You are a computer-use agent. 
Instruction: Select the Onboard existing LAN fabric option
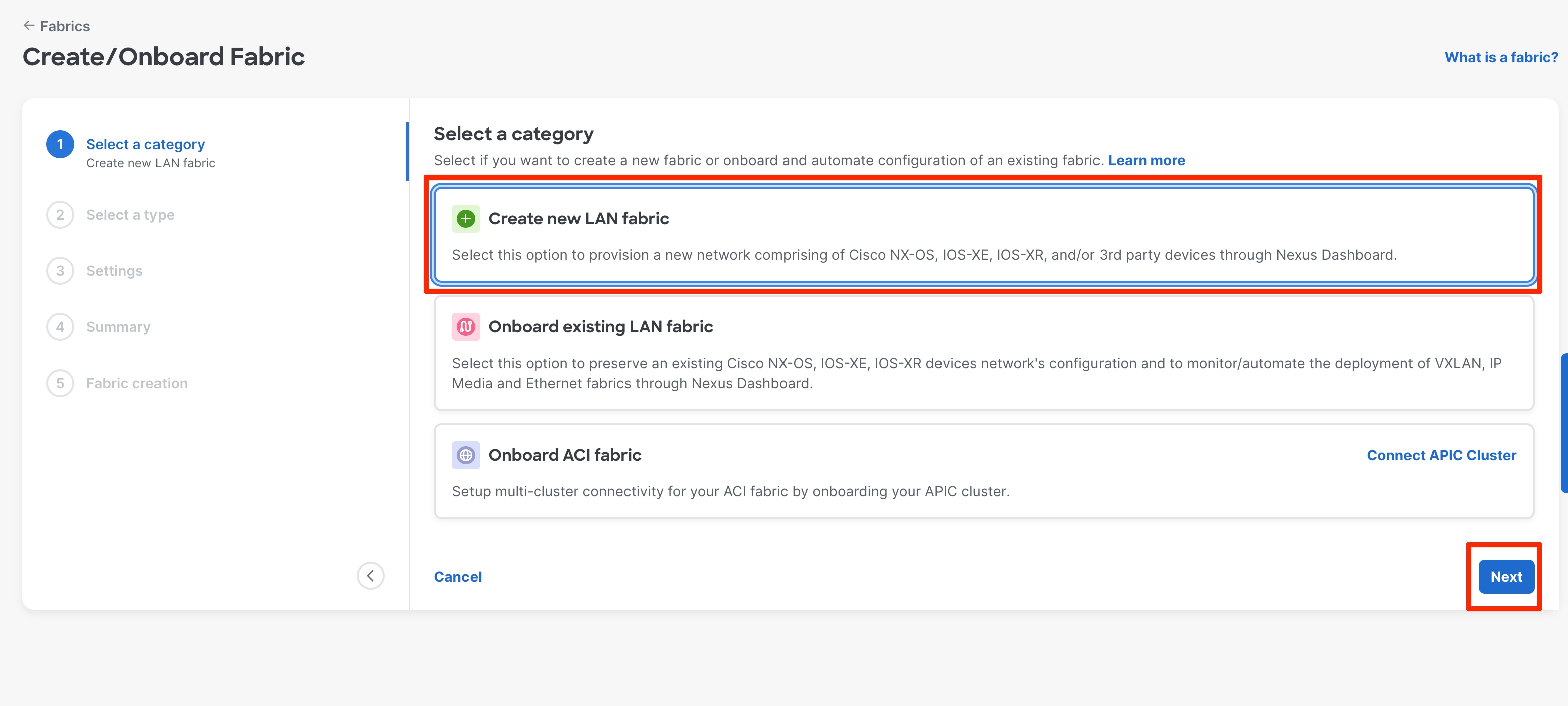852,353
